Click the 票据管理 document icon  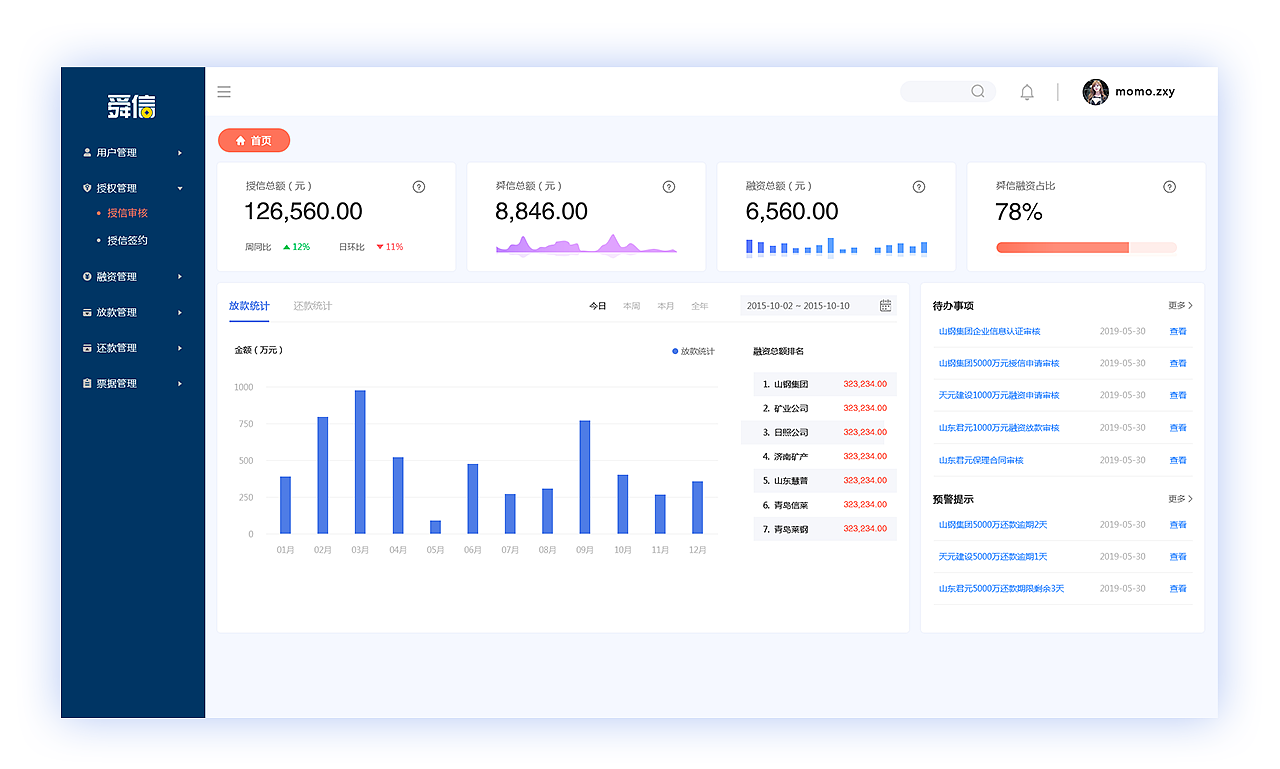coord(87,384)
